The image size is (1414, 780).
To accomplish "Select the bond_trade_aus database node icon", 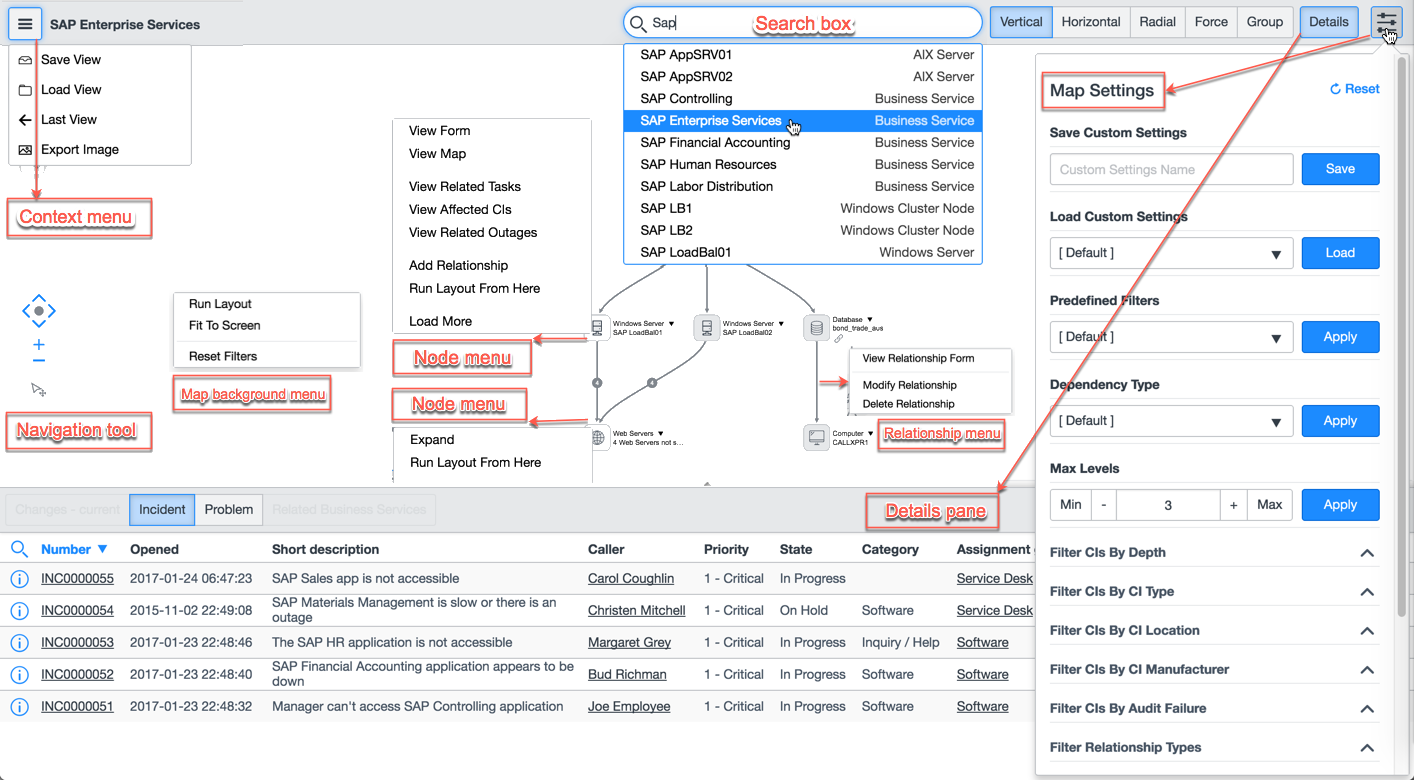I will tap(817, 328).
